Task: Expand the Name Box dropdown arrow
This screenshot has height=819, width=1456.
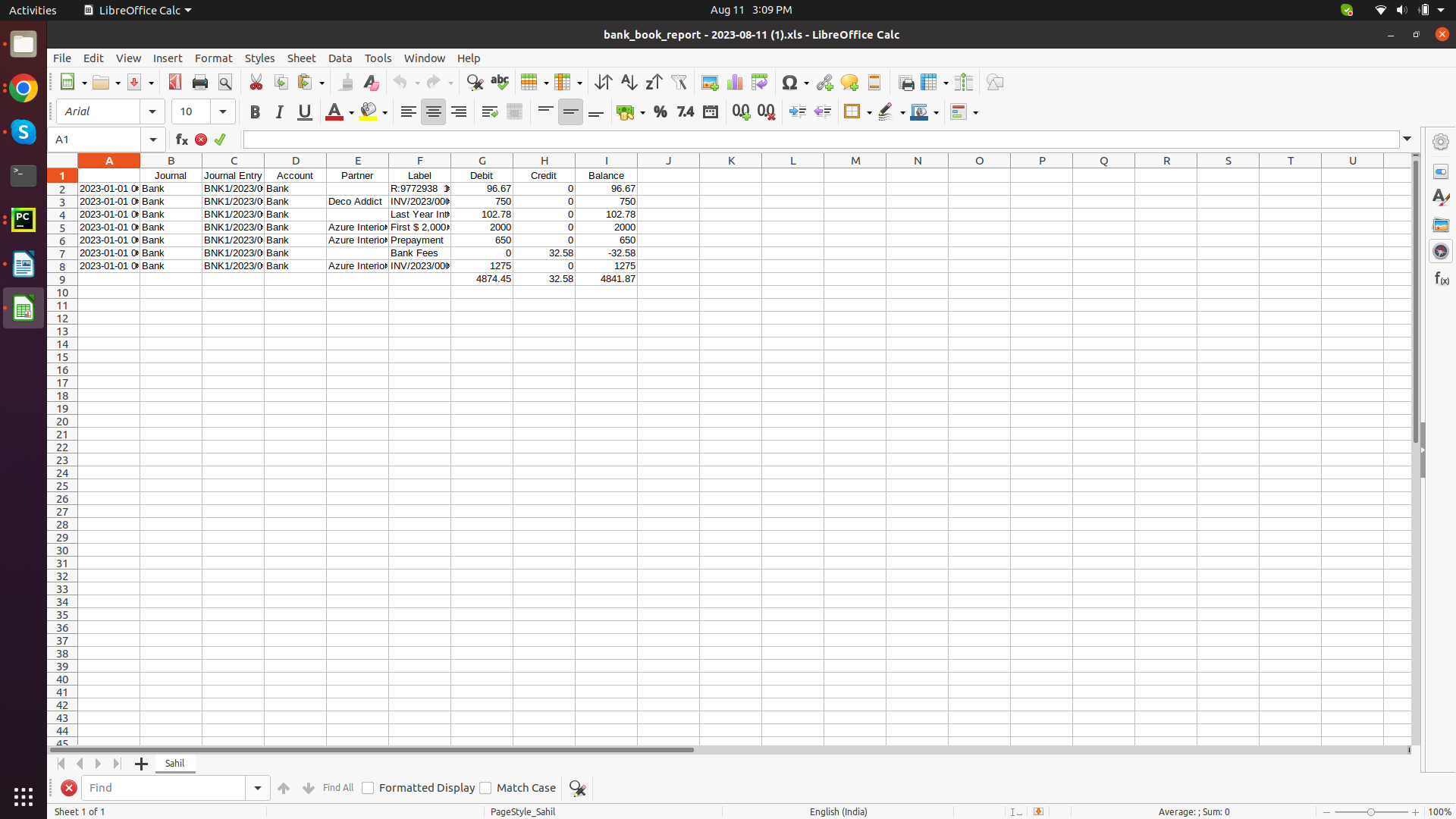Action: 153,140
